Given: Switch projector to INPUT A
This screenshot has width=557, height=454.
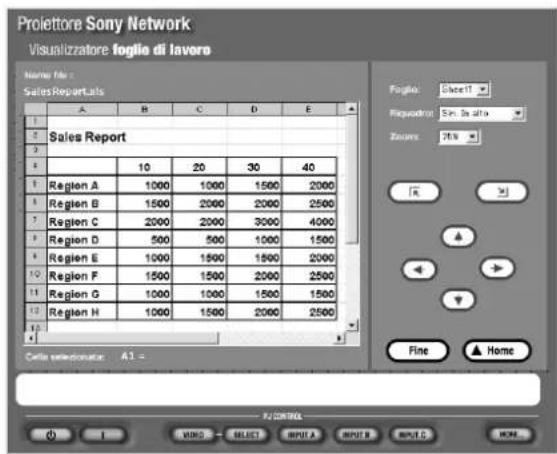Looking at the screenshot, I should (x=301, y=435).
